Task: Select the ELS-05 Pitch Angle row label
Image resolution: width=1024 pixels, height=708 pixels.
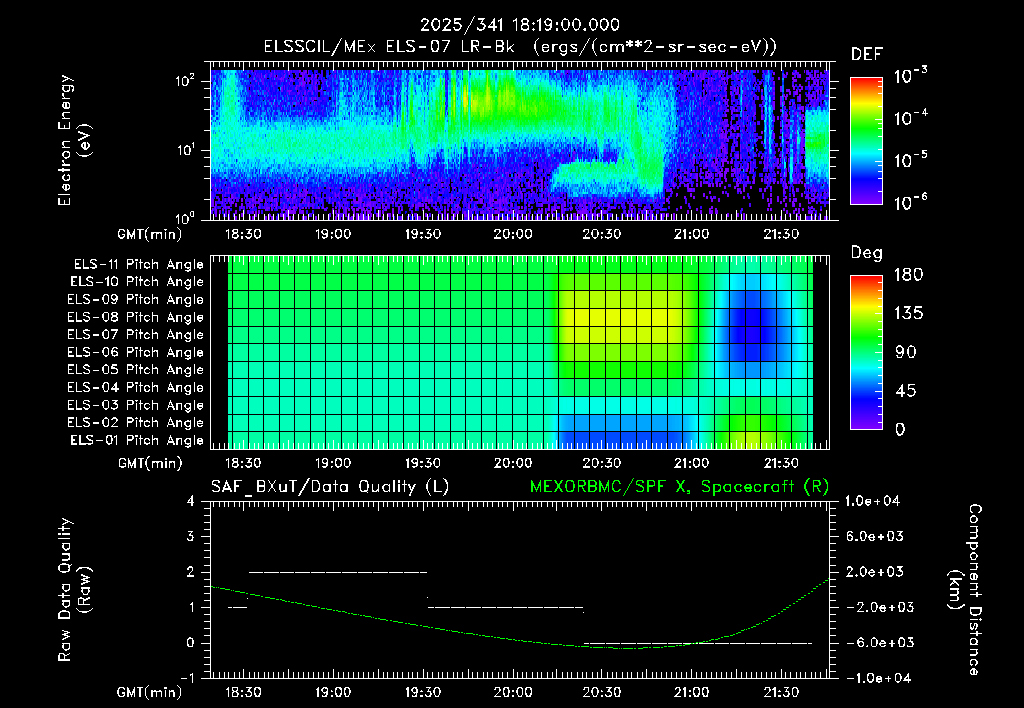Action: (x=135, y=370)
